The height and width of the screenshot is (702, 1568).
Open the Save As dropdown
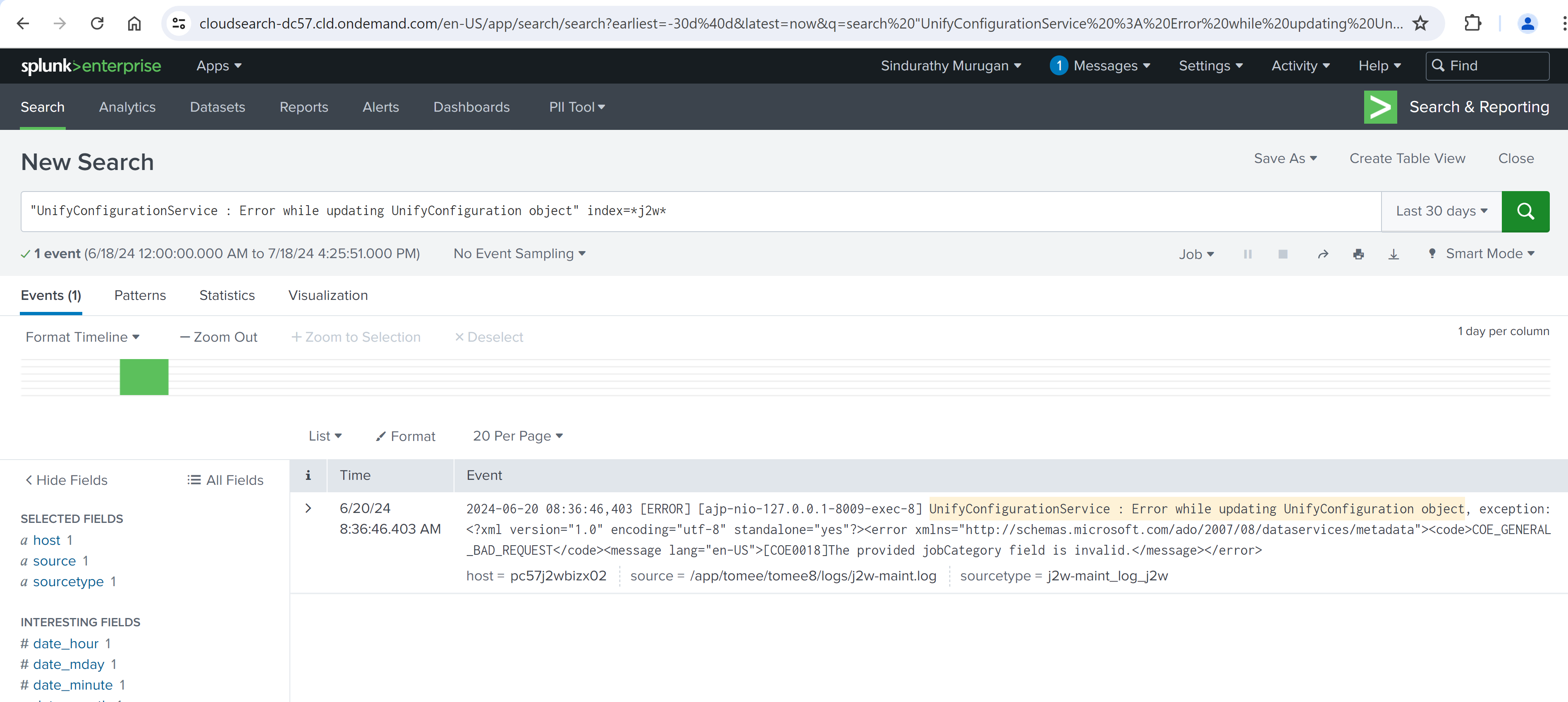[1285, 158]
